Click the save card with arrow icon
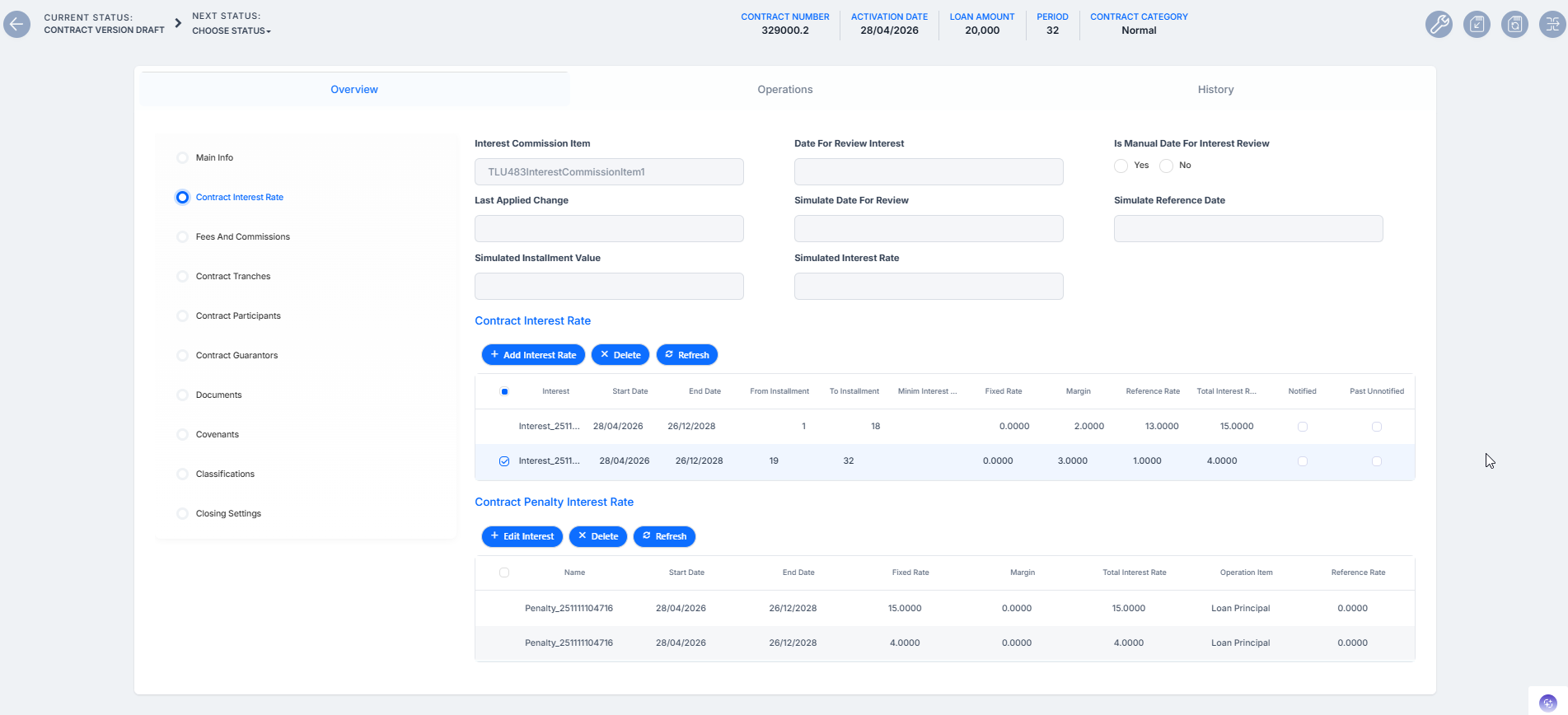Image resolution: width=1568 pixels, height=715 pixels. tap(1477, 24)
